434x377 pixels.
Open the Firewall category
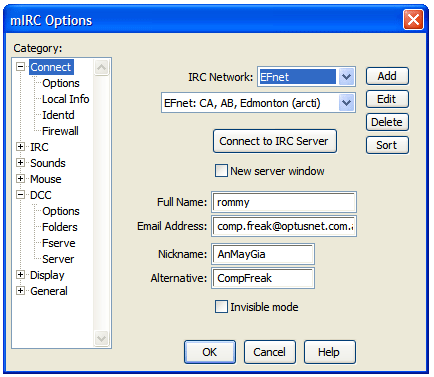[60, 131]
